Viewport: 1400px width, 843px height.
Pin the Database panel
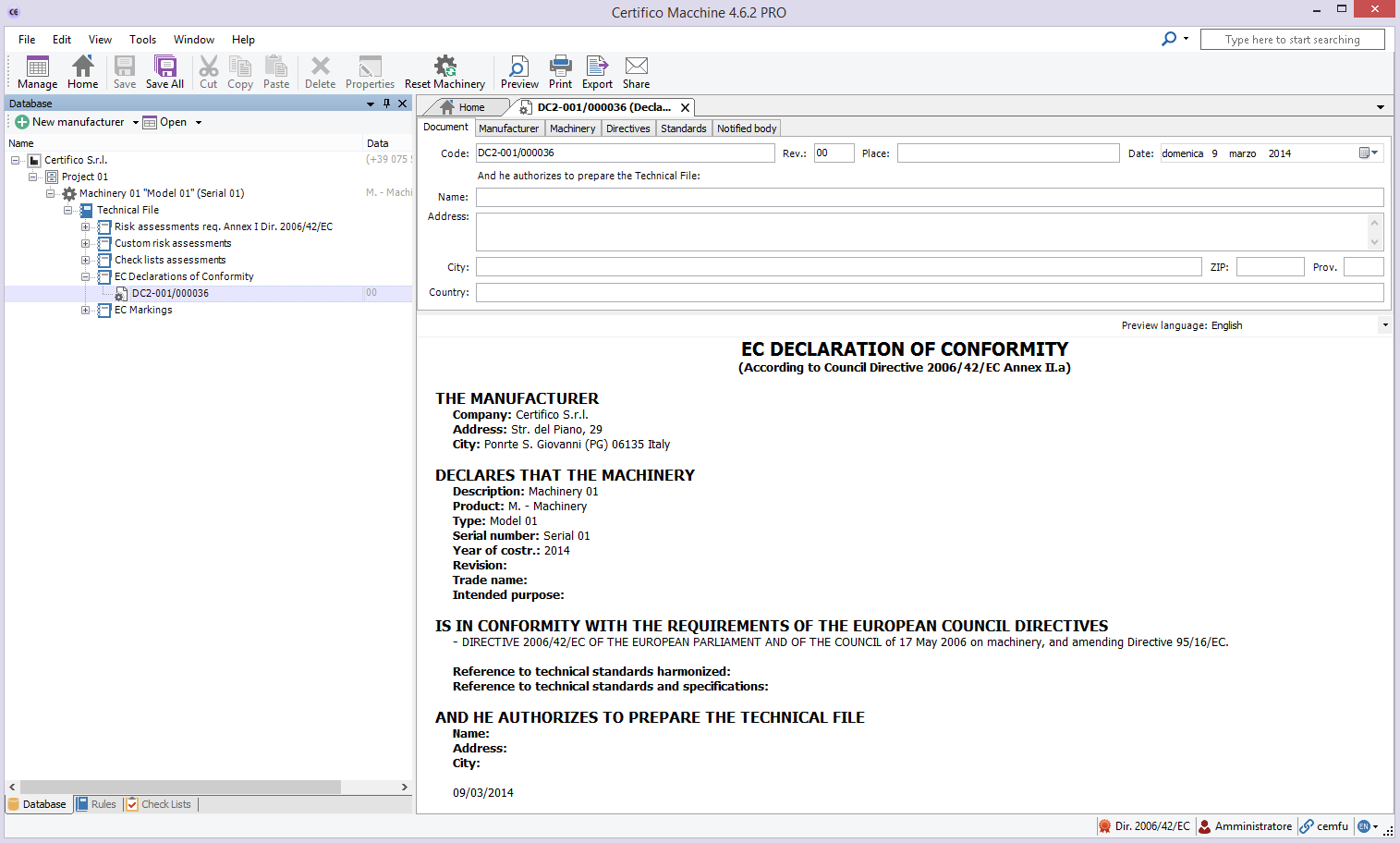pyautogui.click(x=386, y=104)
